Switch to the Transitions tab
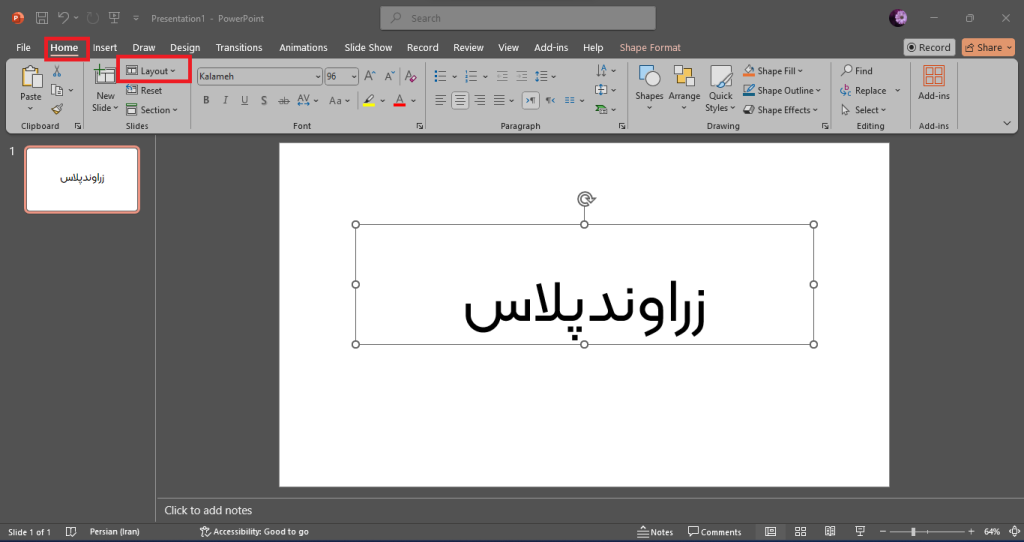This screenshot has height=542, width=1024. coord(239,48)
